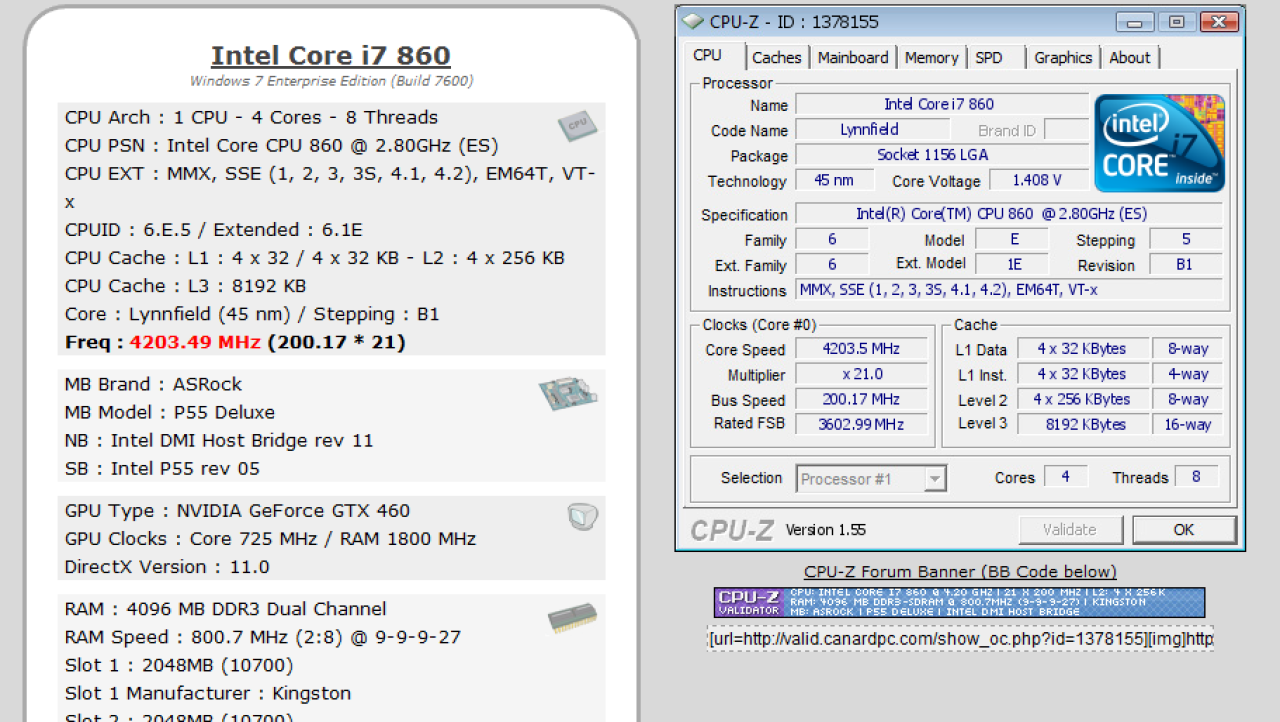This screenshot has width=1280, height=722.
Task: Open the Intel Core i7 860 heading link
Action: click(x=331, y=55)
